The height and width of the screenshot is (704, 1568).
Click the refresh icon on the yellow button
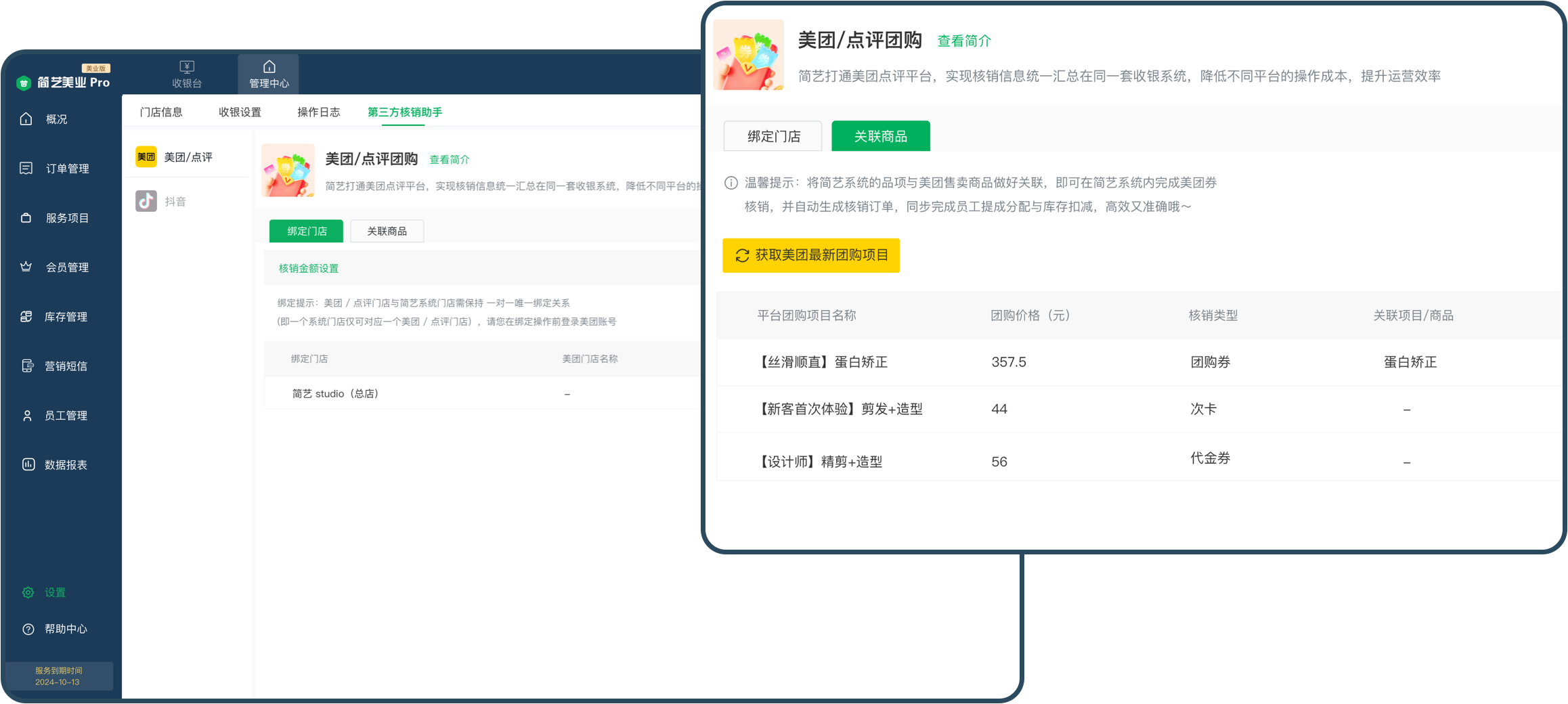pos(742,255)
